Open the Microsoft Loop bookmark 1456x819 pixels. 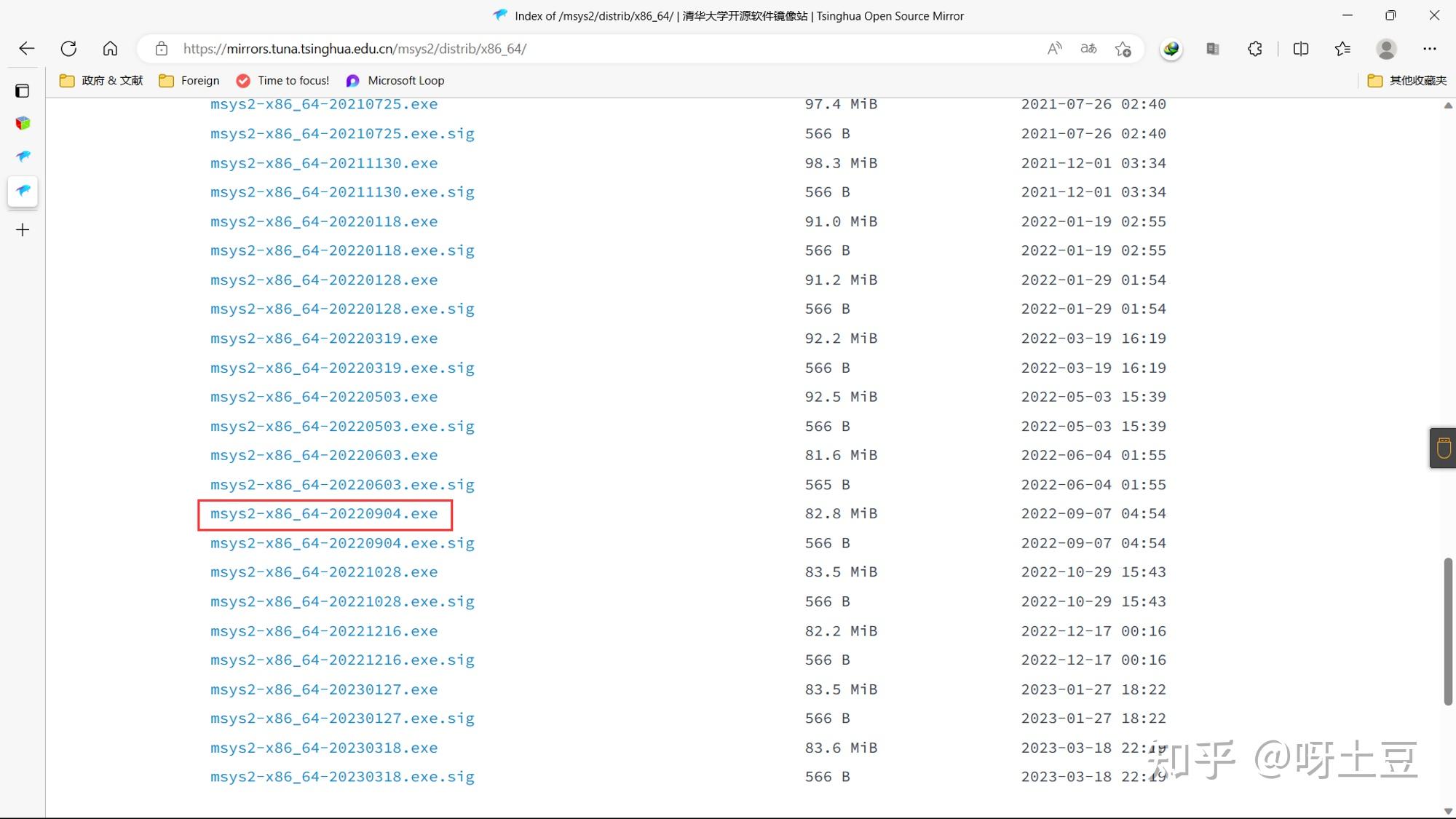[x=395, y=81]
